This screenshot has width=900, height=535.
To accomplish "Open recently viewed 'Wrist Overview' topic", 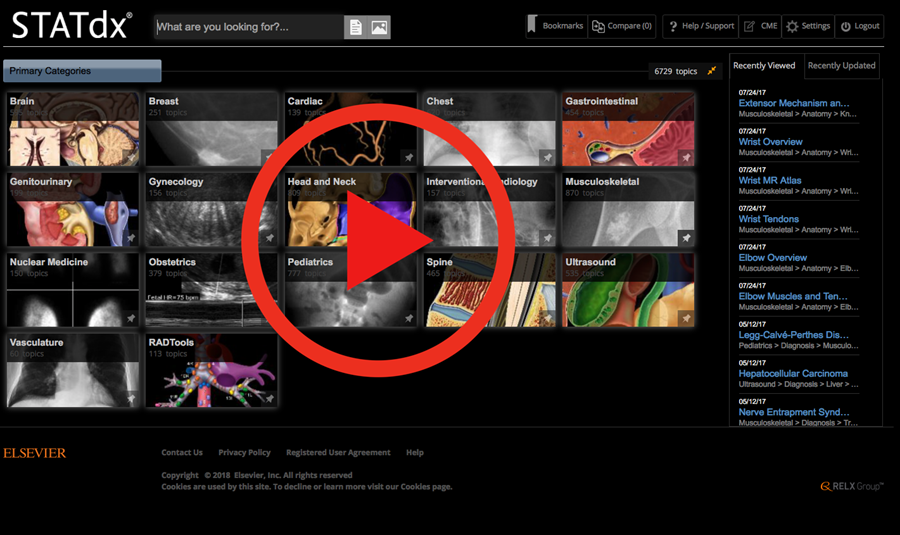I will pyautogui.click(x=770, y=142).
